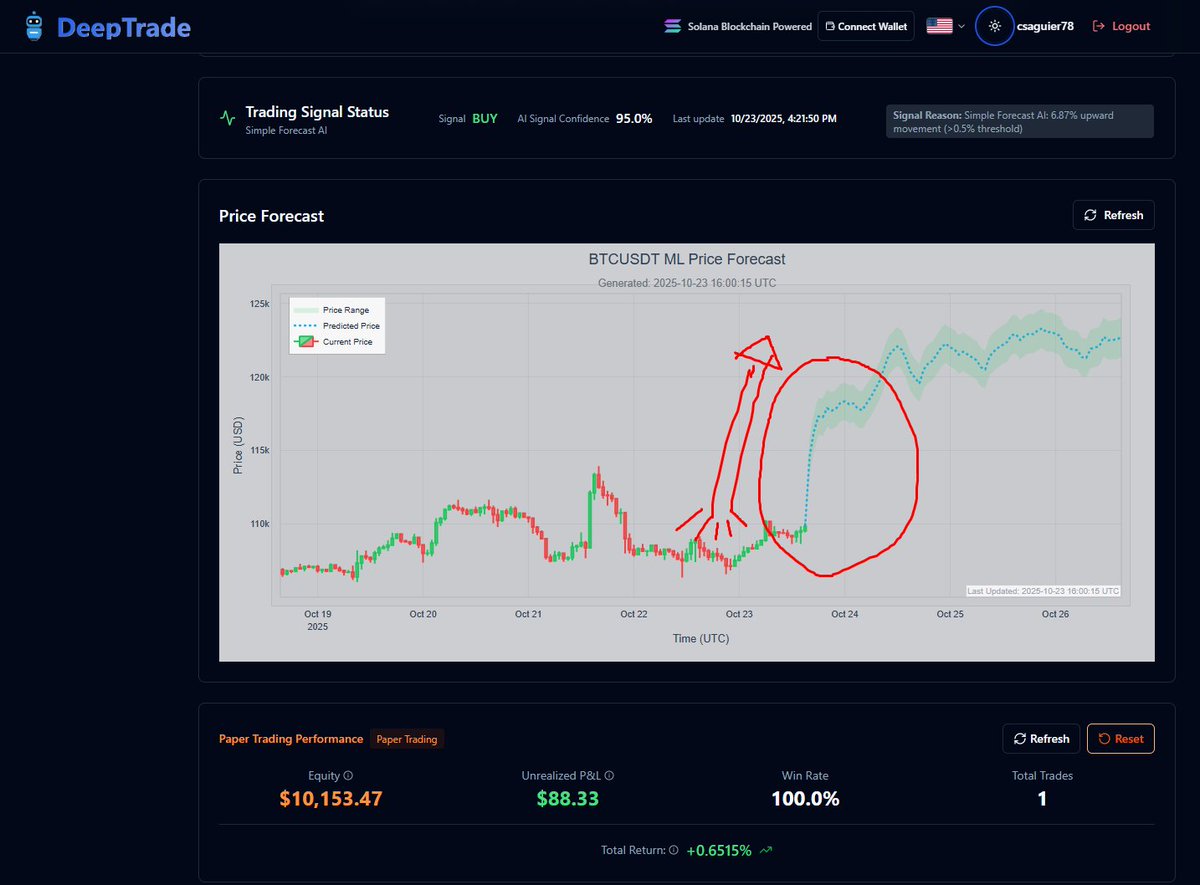Click the green trend arrow next to Total Return
This screenshot has height=885, width=1200.
765,849
